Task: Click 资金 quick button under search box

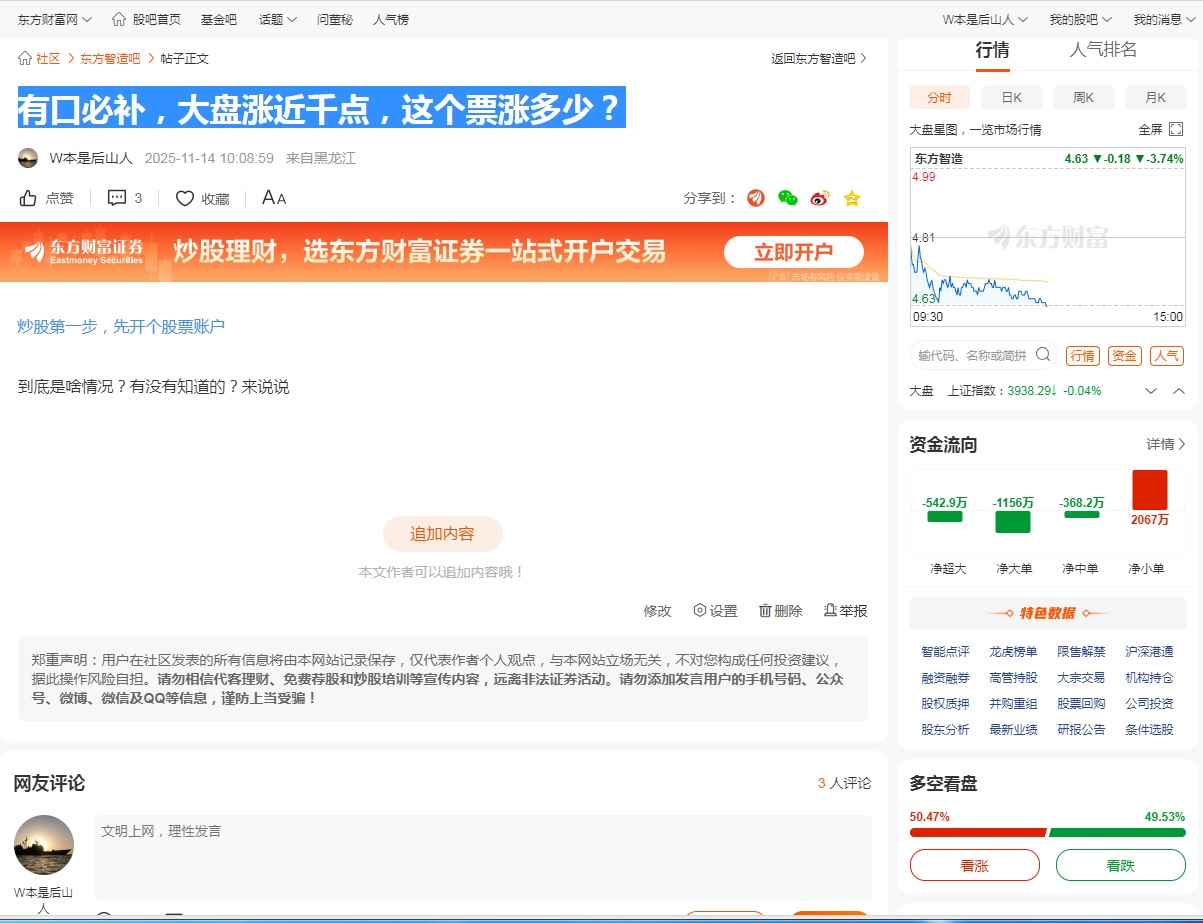Action: click(x=1124, y=355)
